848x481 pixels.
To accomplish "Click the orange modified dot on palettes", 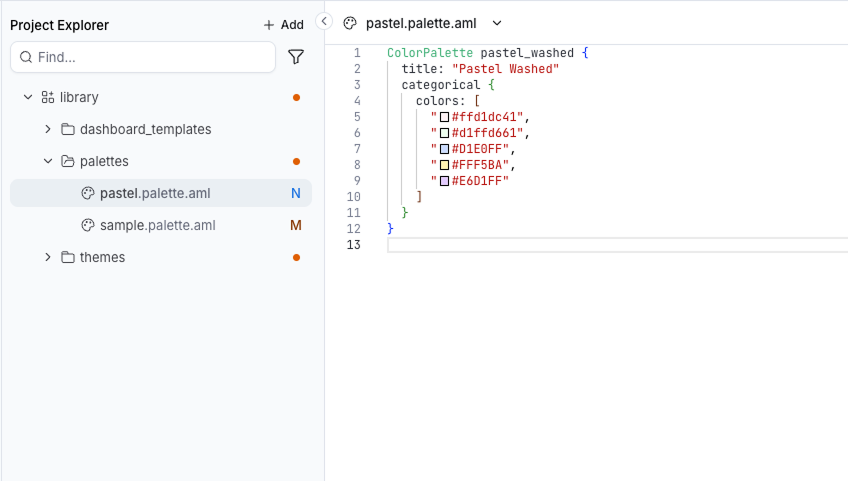I will click(x=296, y=161).
